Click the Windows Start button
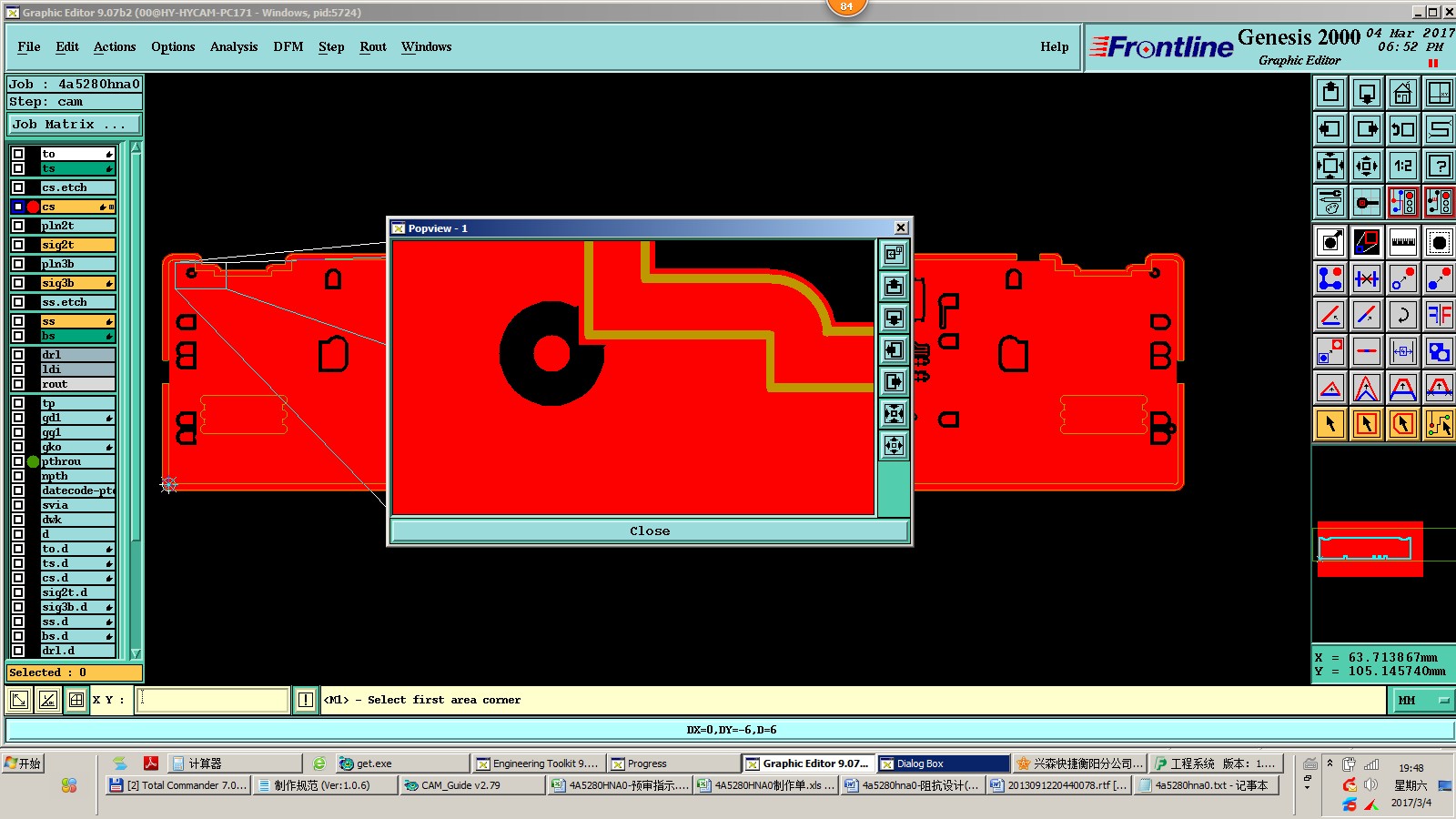The image size is (1456, 819). (24, 763)
